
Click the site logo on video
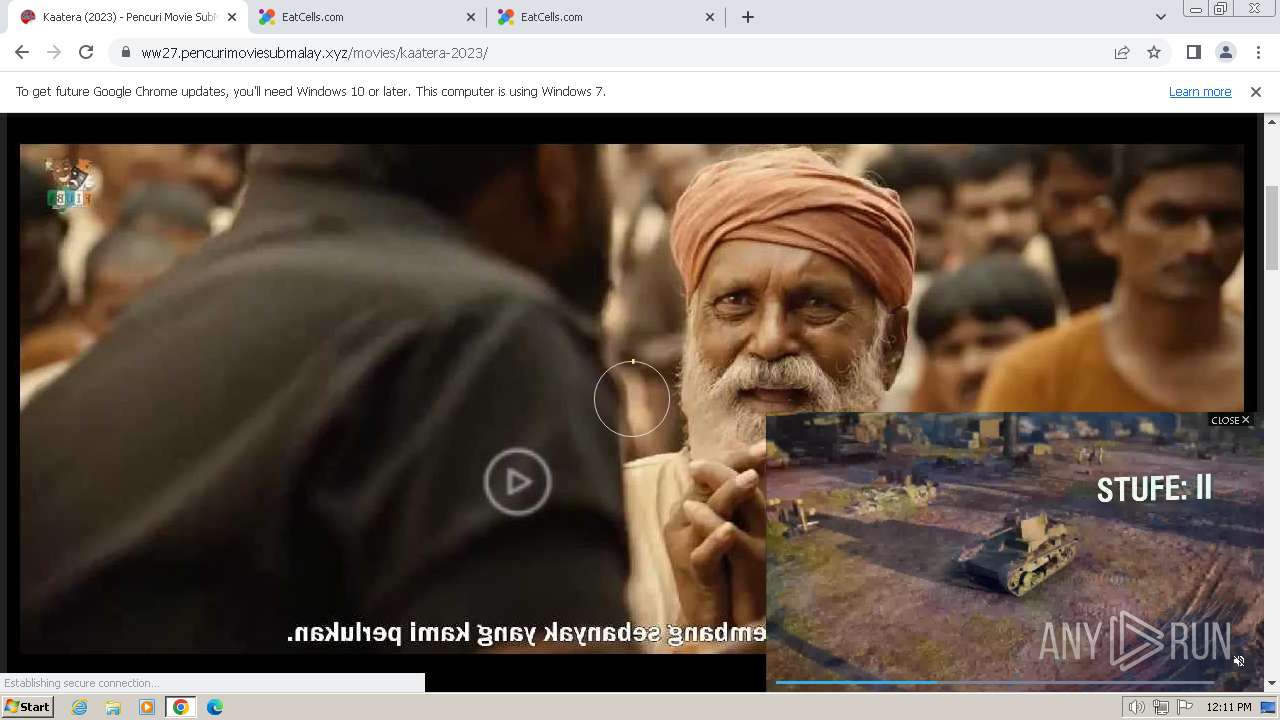tap(69, 184)
